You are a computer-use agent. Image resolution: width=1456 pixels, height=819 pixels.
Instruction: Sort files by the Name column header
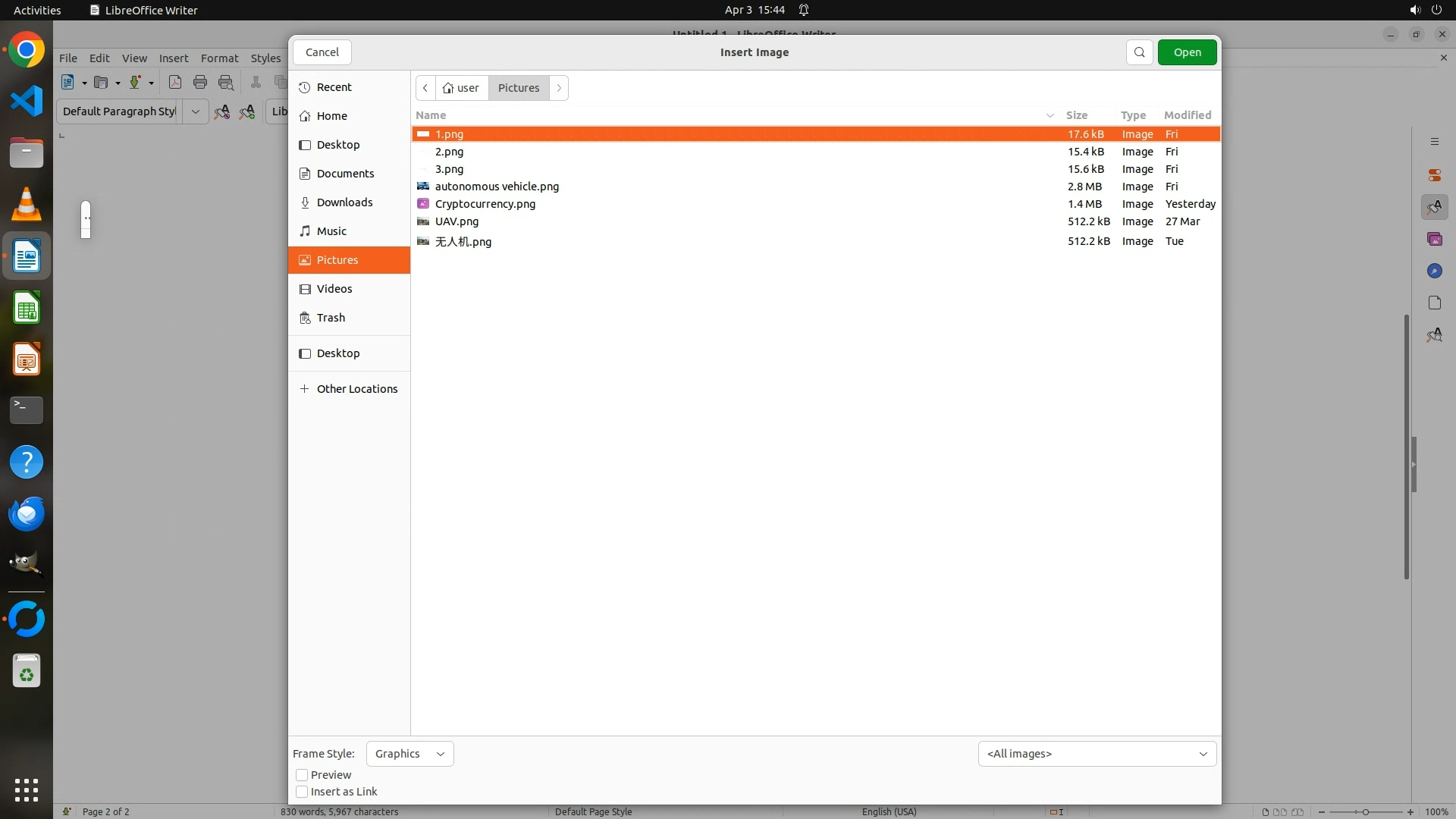[x=431, y=115]
